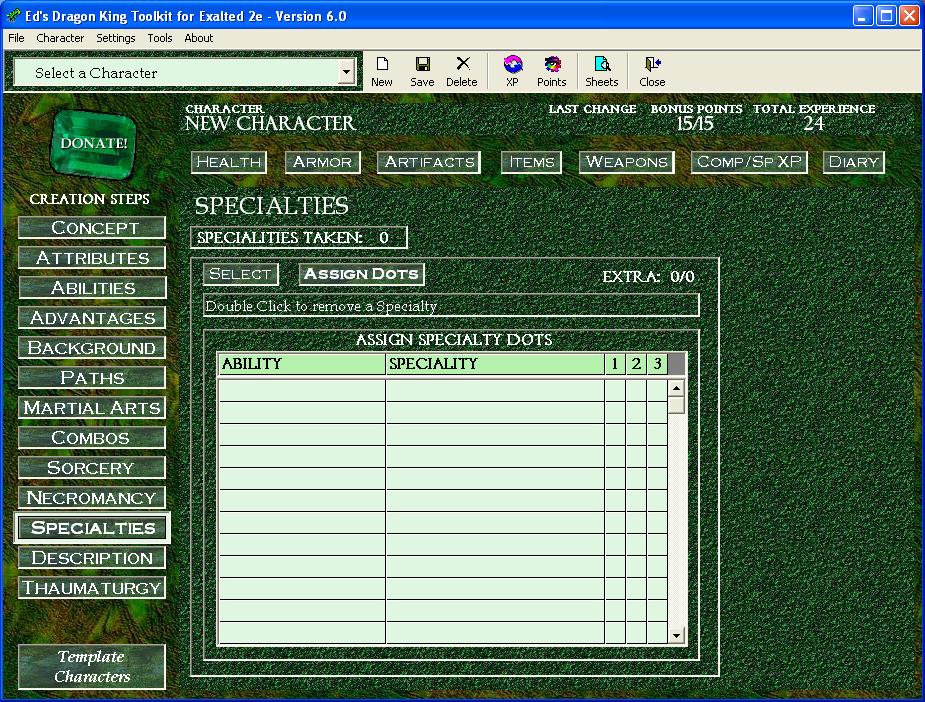Screen dimensions: 925x702
Task: Open the File menu
Action: point(16,38)
